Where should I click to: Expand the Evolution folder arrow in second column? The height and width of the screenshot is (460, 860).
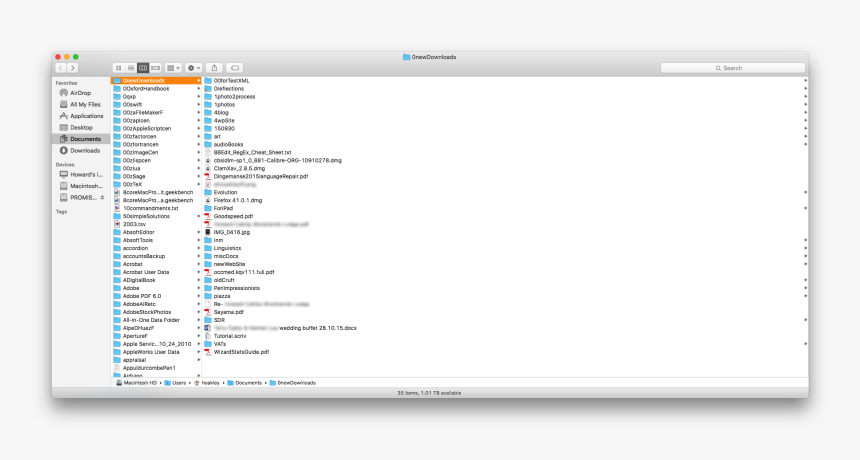coord(805,192)
